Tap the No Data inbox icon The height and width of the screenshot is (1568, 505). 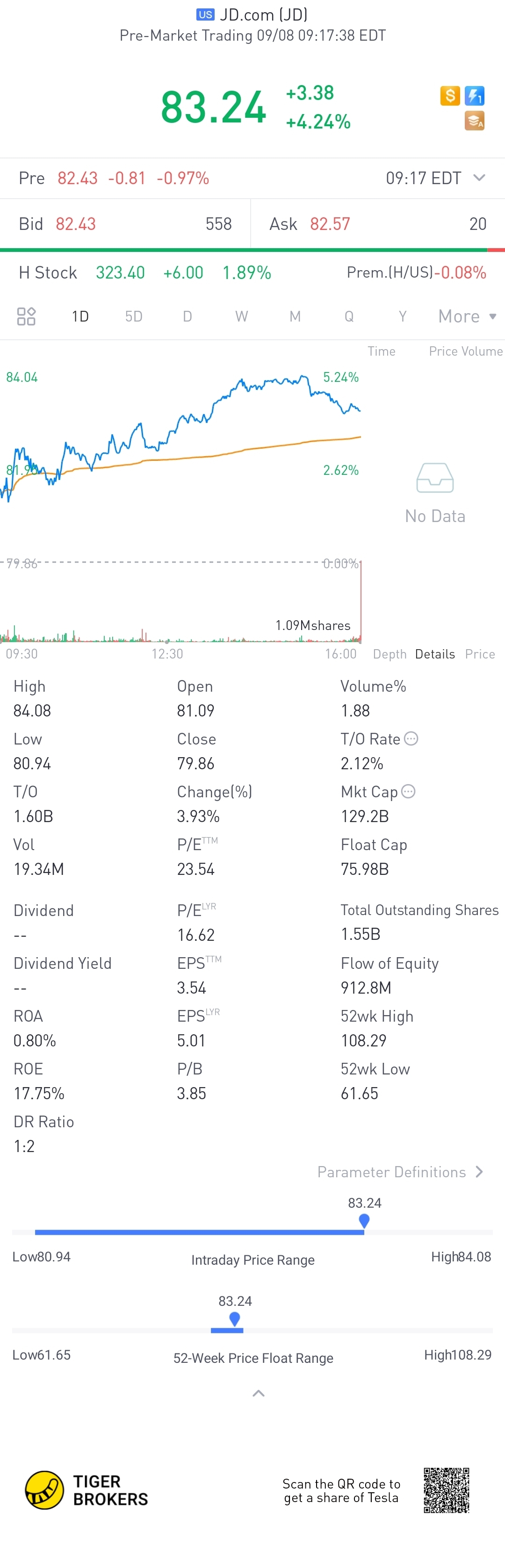click(435, 478)
